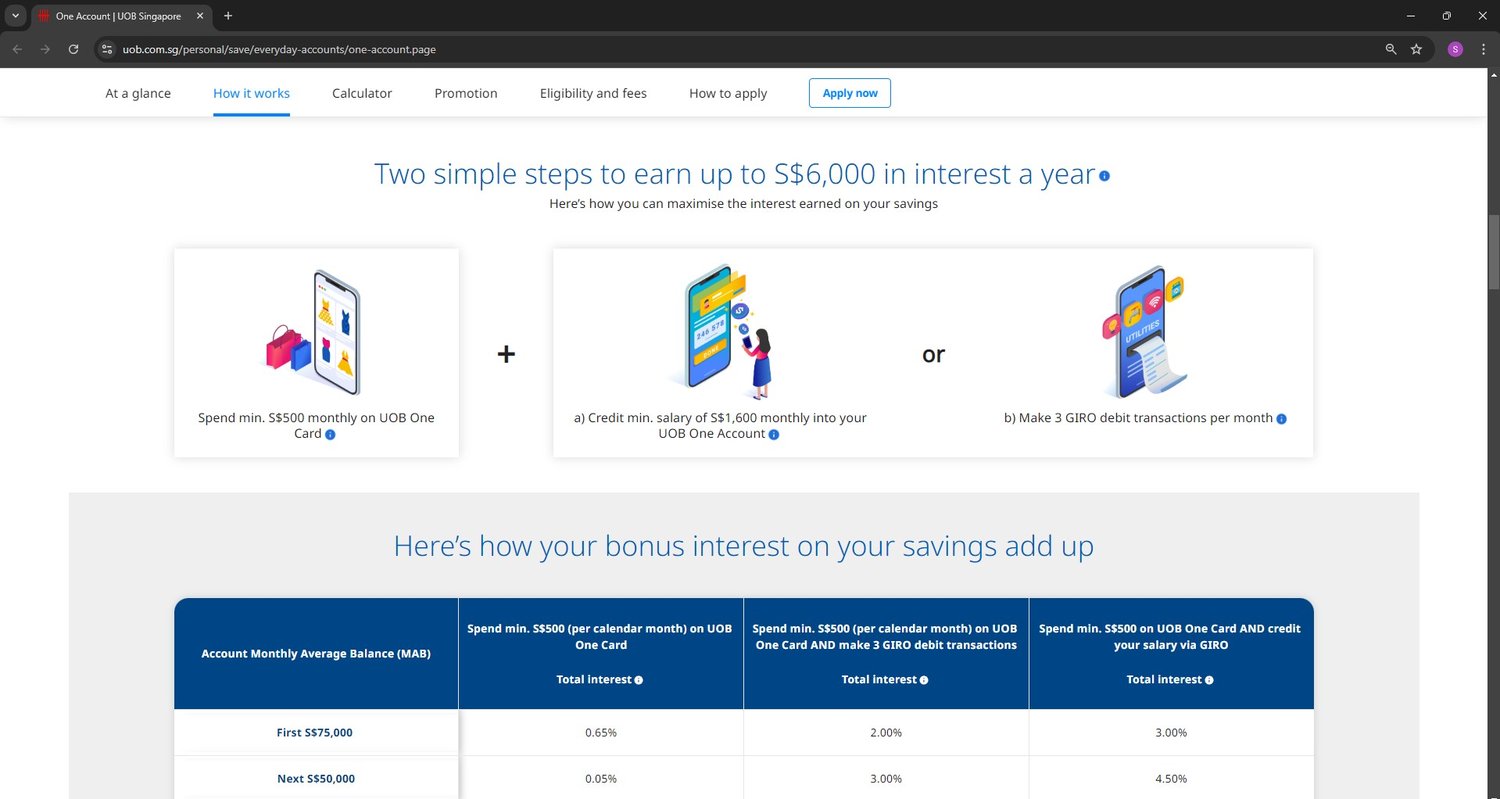Click the salary credit phone illustration

725,332
